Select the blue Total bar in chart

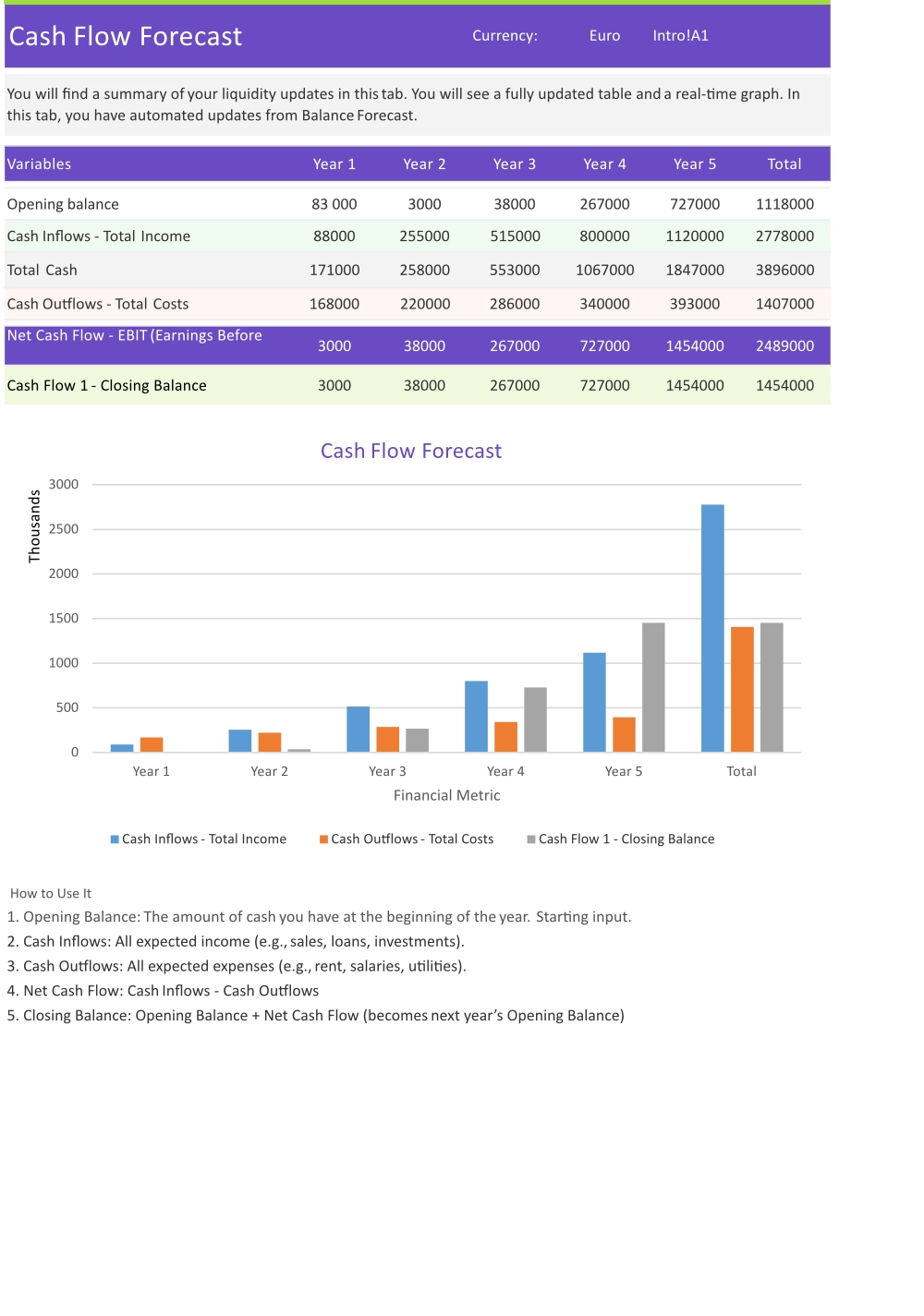tap(712, 628)
